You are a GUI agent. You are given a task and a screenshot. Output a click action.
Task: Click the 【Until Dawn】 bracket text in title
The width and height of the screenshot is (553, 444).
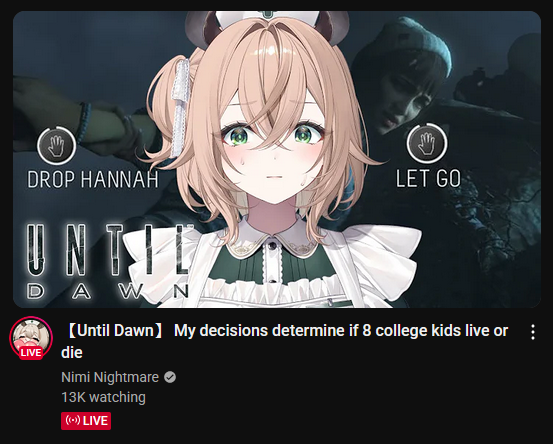point(114,331)
